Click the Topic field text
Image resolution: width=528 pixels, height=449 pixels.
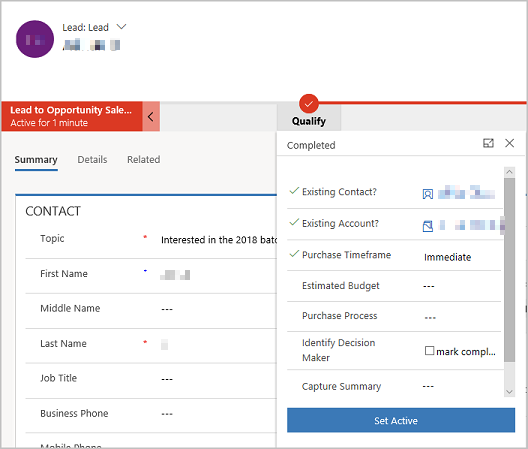pyautogui.click(x=219, y=240)
